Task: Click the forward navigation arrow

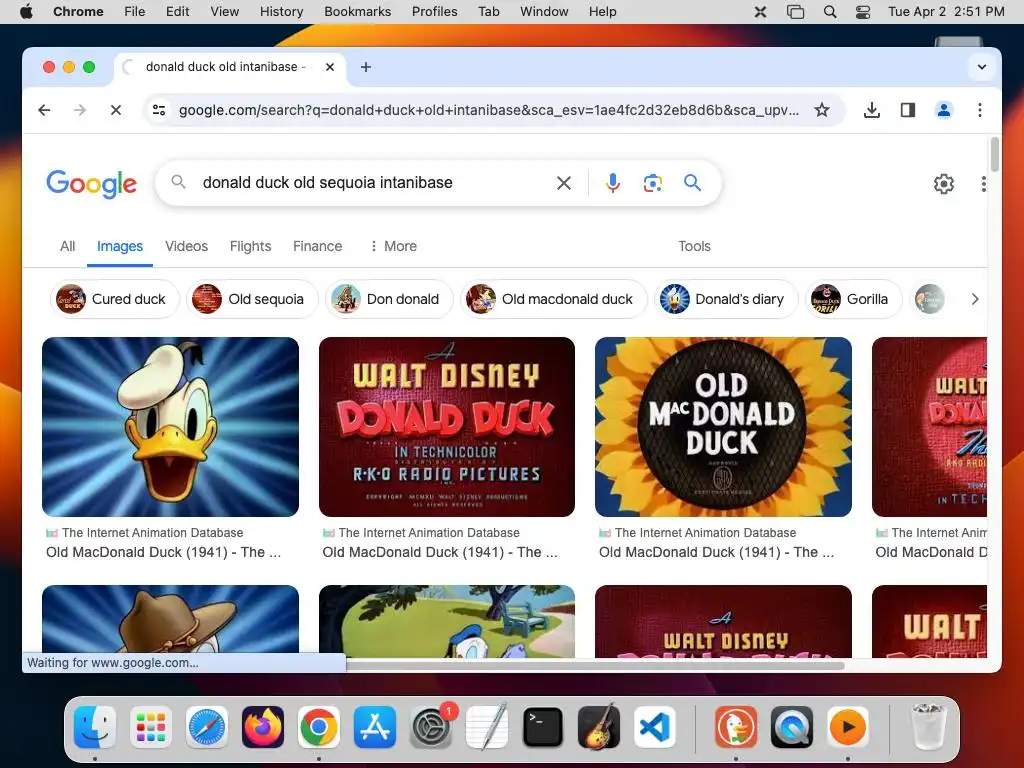Action: [x=80, y=110]
